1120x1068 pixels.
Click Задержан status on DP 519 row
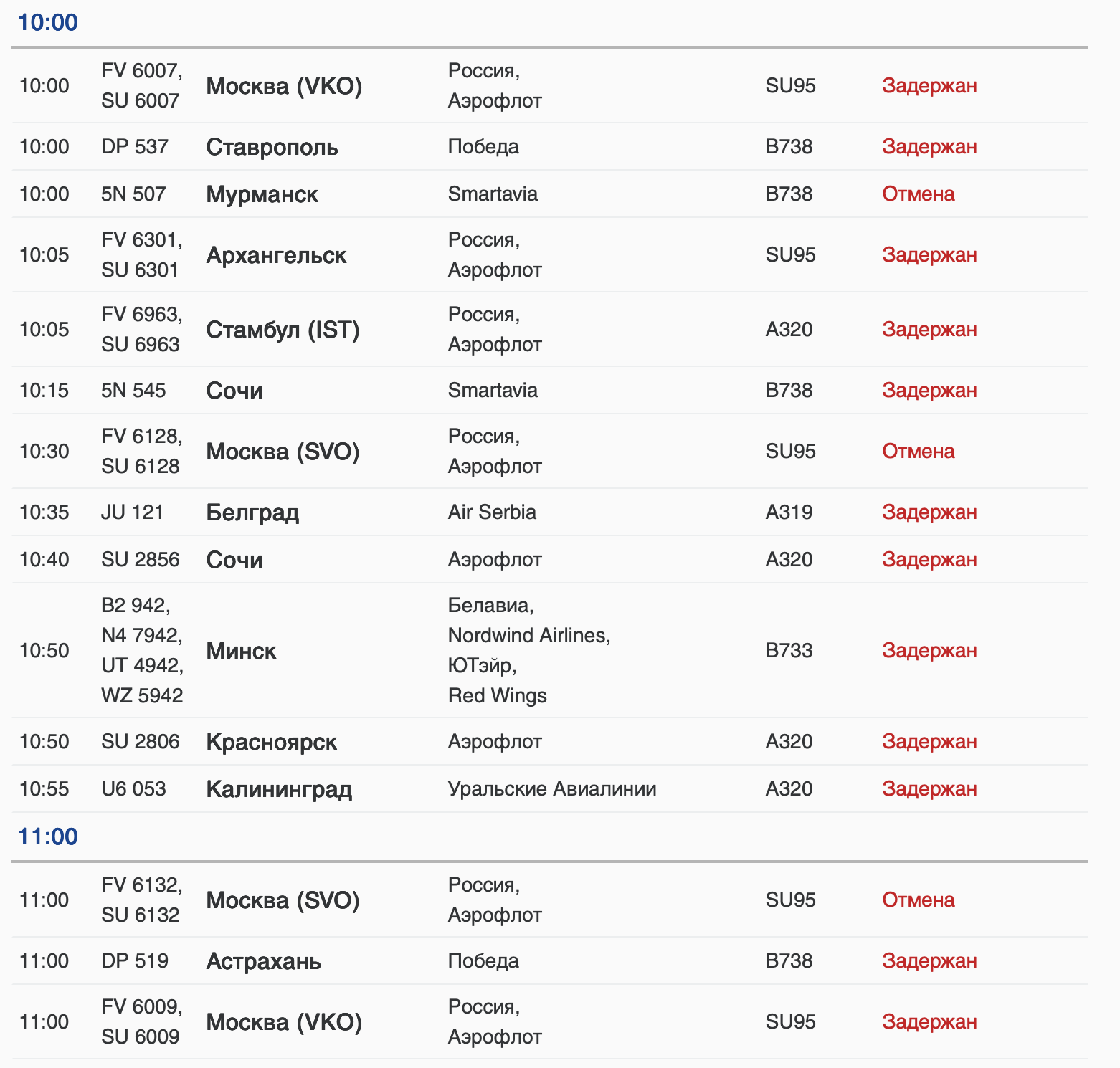click(x=929, y=961)
